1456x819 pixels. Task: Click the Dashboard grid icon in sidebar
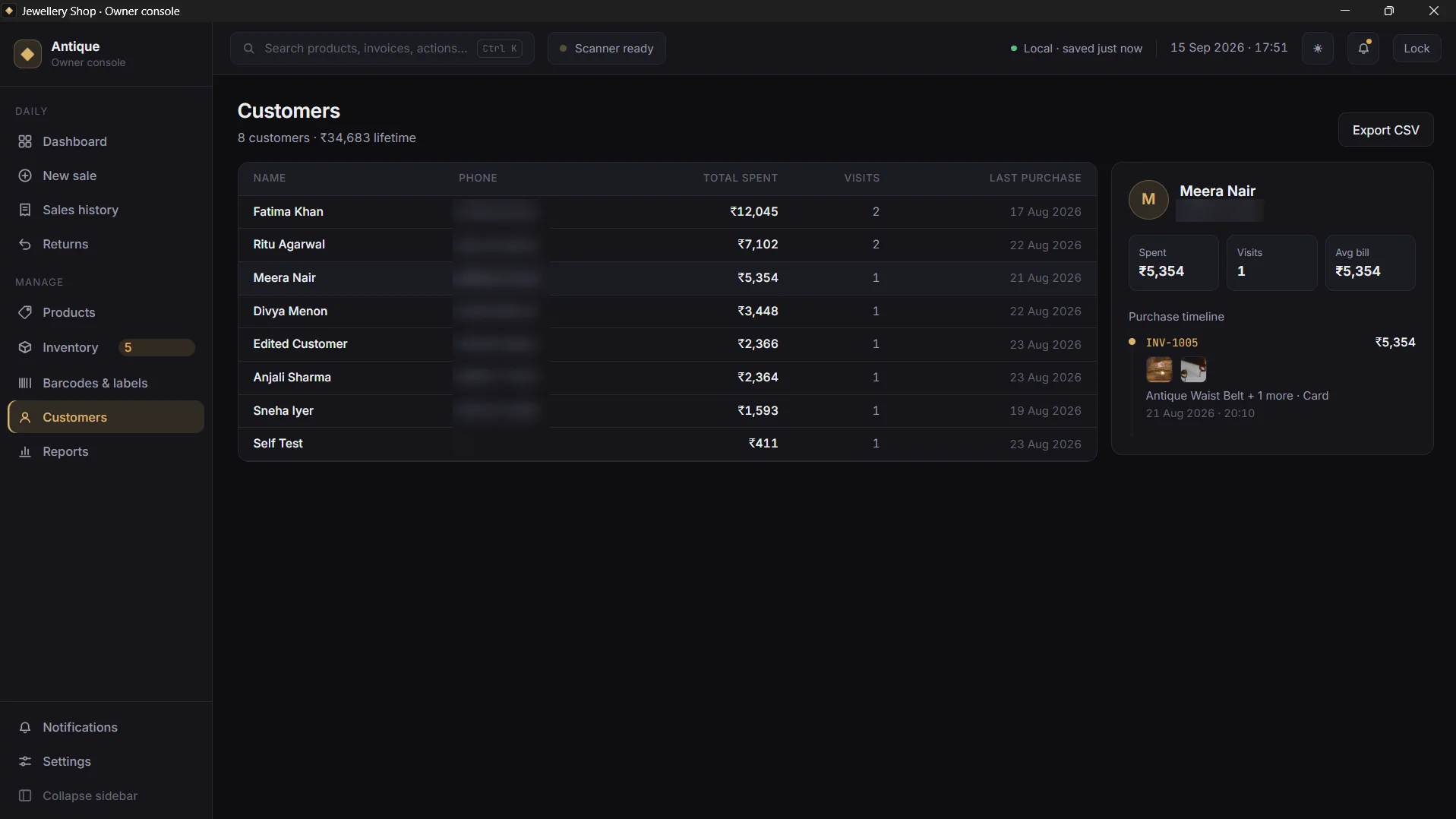(25, 142)
